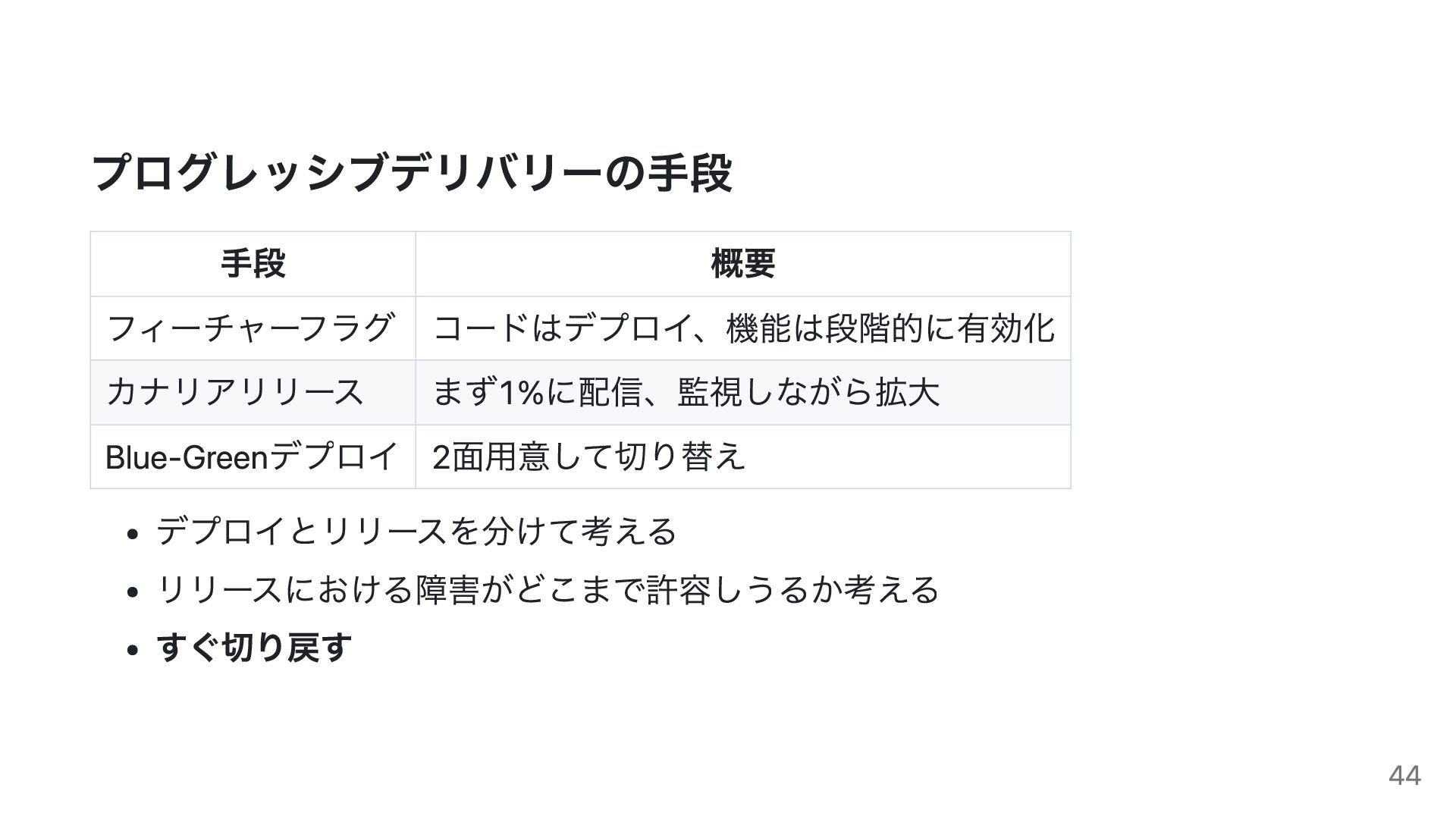Click the bullet dot before デプロイとリリース
This screenshot has height=819, width=1456.
coord(133,533)
